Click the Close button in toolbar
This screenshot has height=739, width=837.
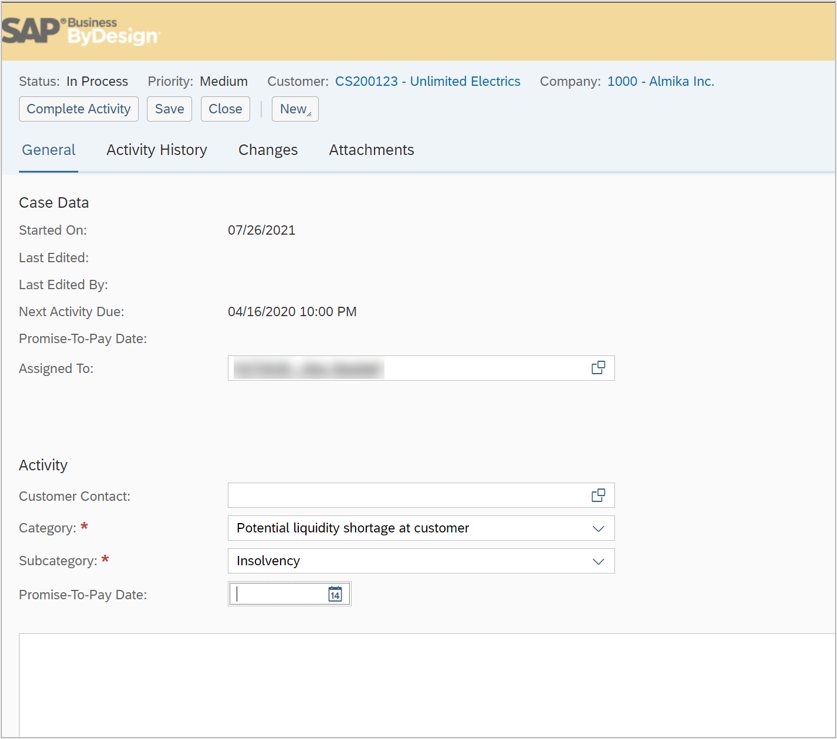tap(225, 109)
